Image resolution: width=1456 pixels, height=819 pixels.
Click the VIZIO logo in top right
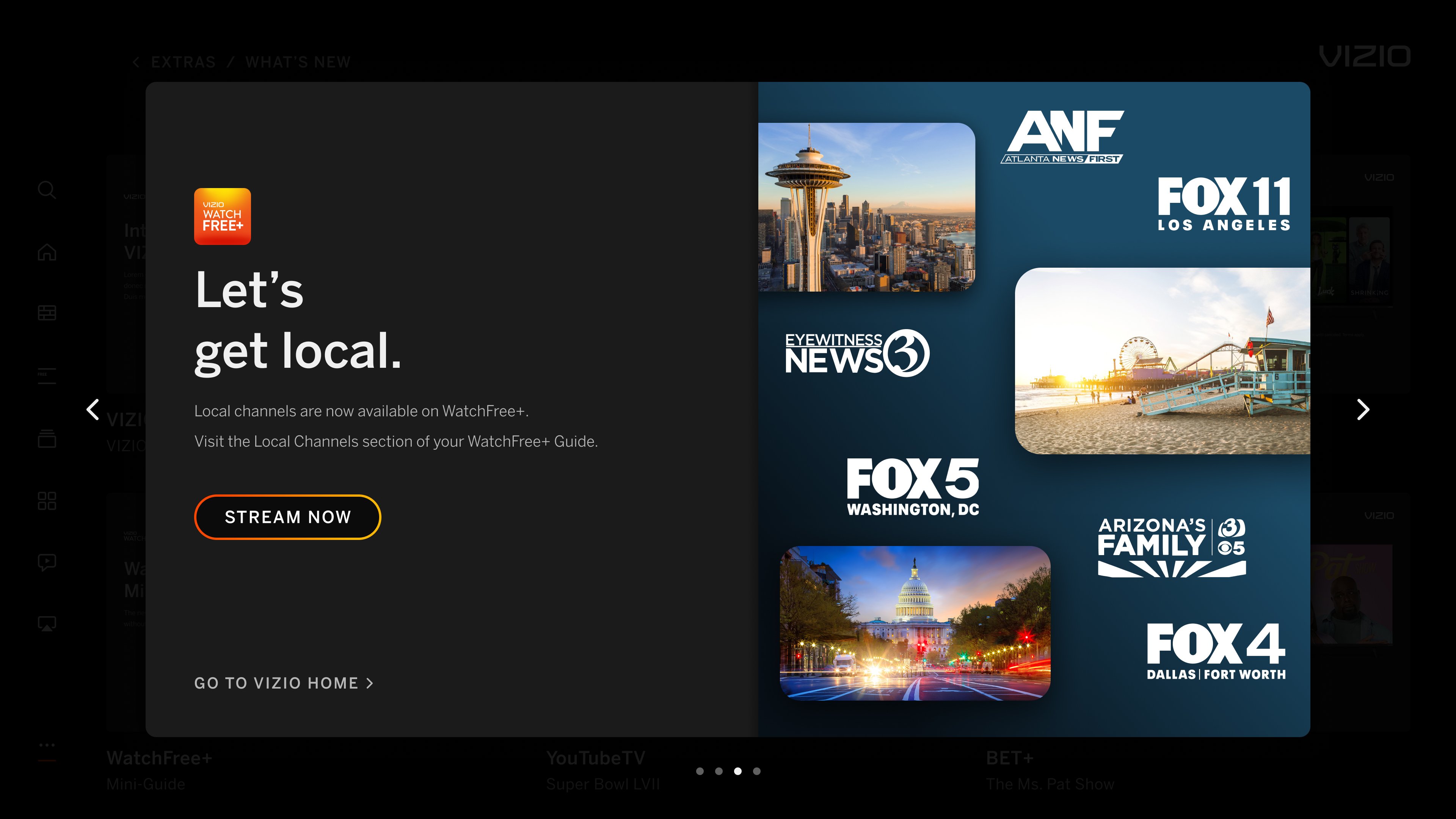point(1365,56)
